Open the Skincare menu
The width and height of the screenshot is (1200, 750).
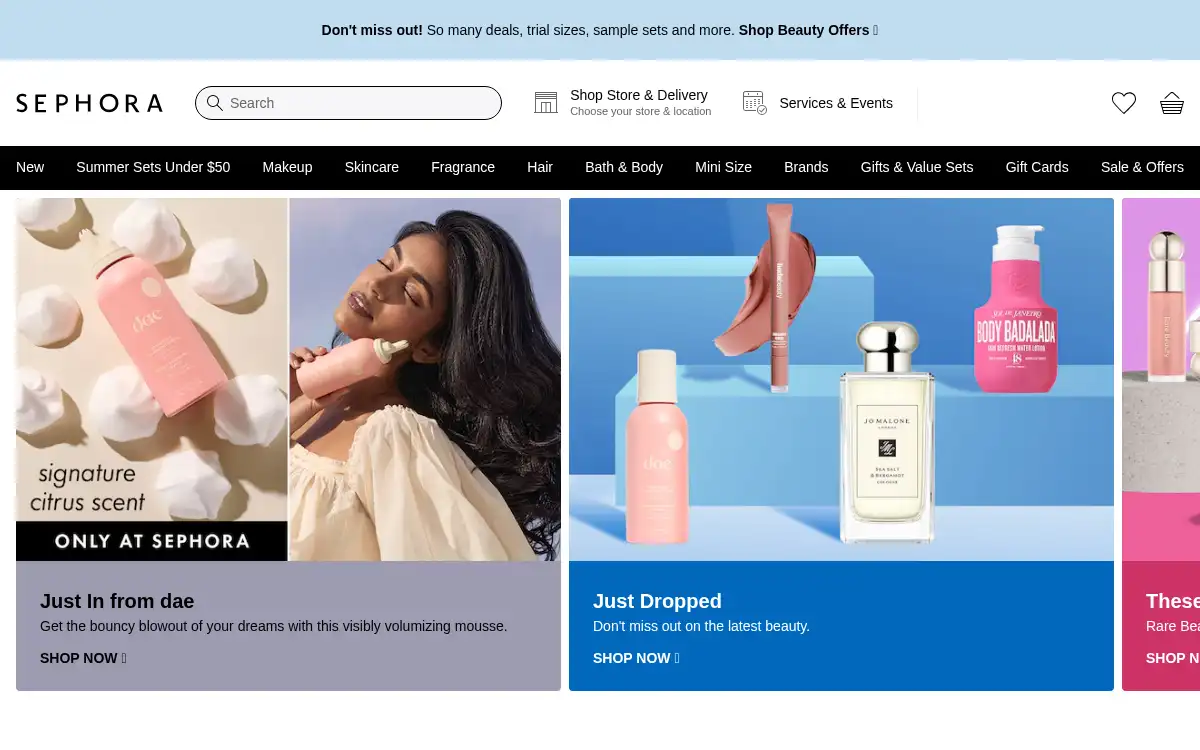pos(372,167)
